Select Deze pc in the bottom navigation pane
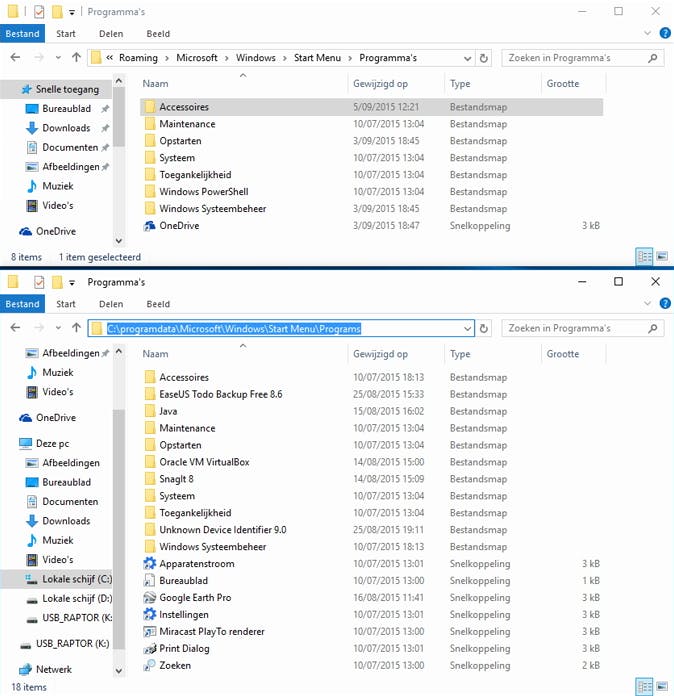Screen dimensions: 674x696 tap(52, 443)
